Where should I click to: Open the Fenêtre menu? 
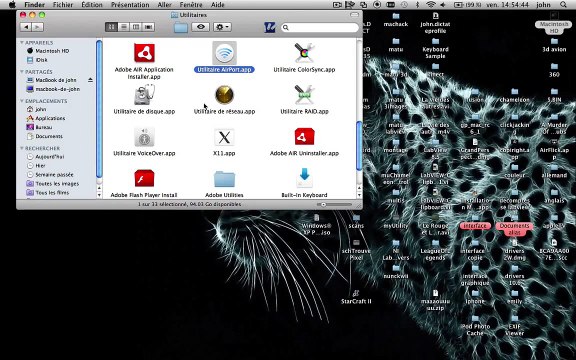click(191, 5)
